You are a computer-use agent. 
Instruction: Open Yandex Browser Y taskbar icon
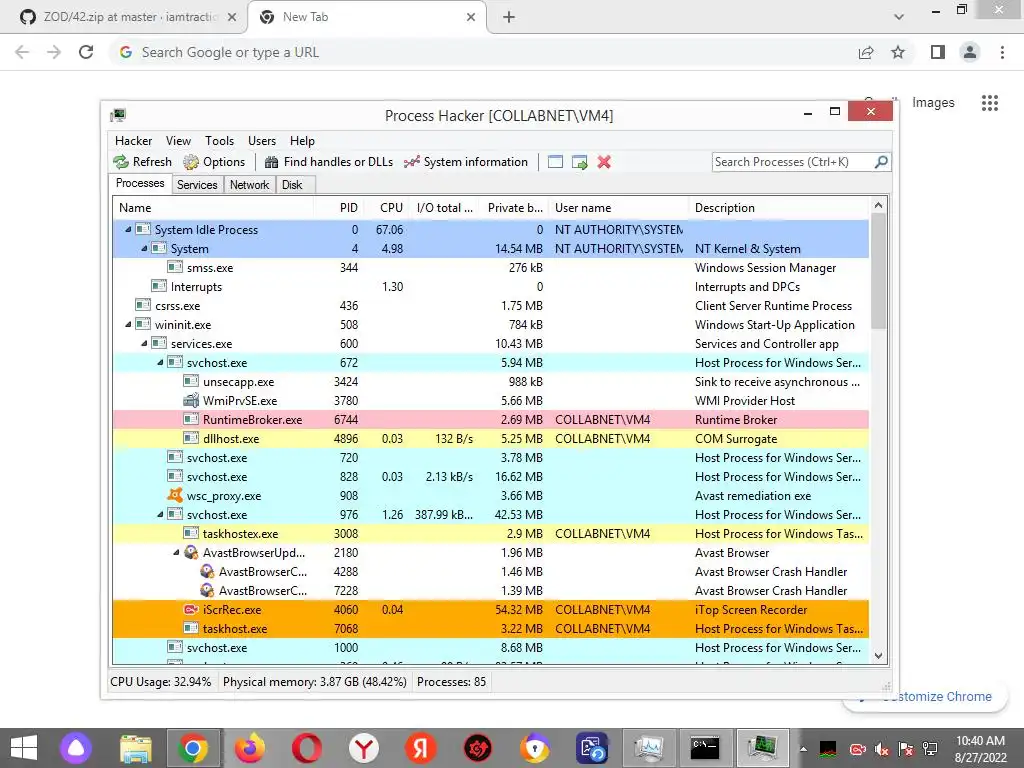[364, 748]
